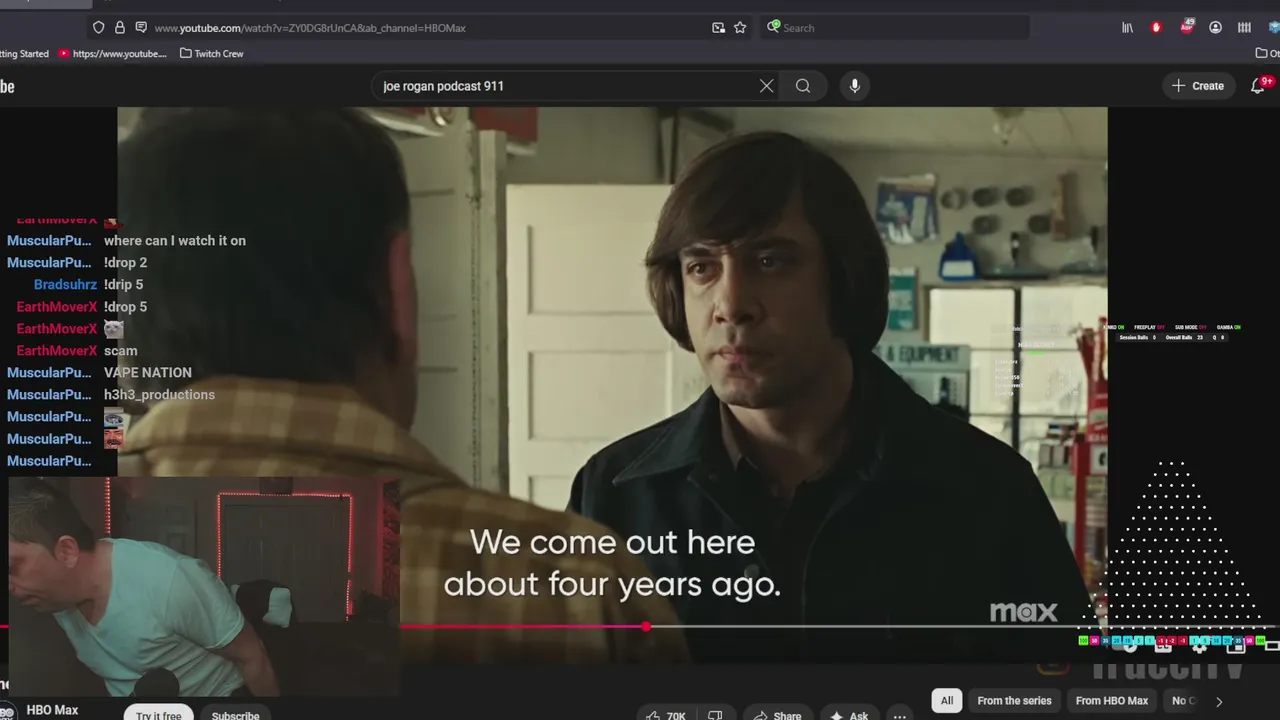The height and width of the screenshot is (720, 1280).
Task: Click the Subscribe button
Action: coord(236,715)
